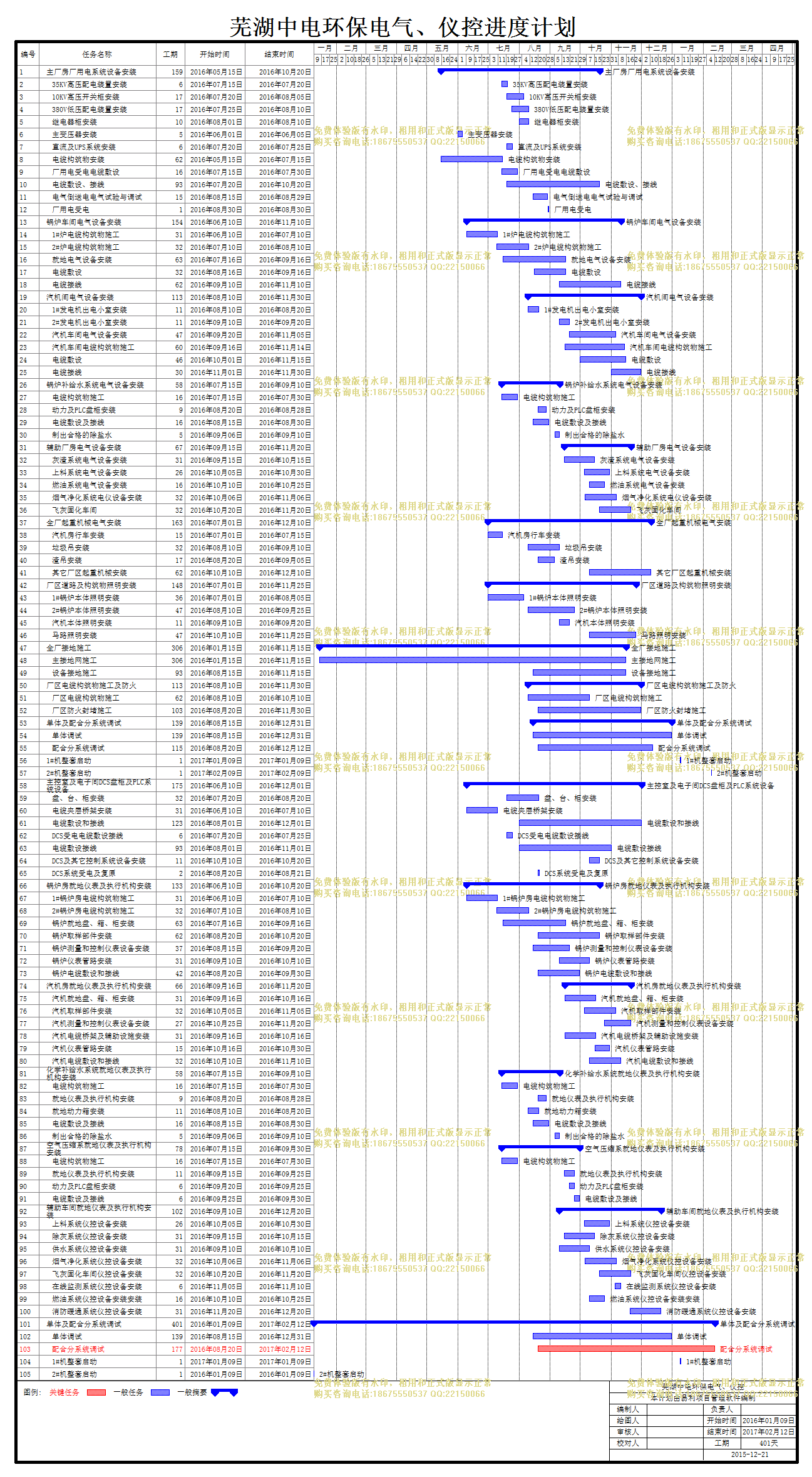
Task: Select task name 主变压器安装 in row 6
Action: click(75, 135)
